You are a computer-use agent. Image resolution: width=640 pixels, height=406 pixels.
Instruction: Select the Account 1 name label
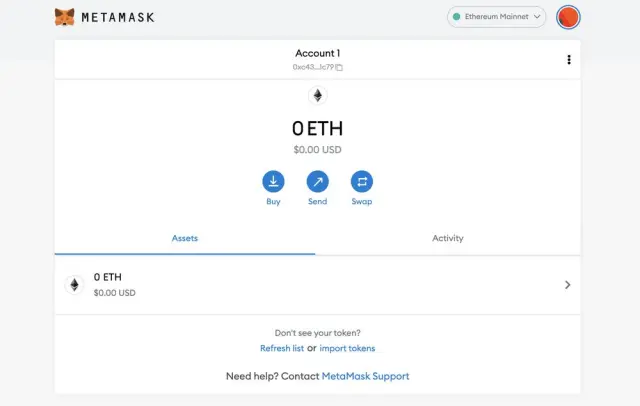pos(318,53)
